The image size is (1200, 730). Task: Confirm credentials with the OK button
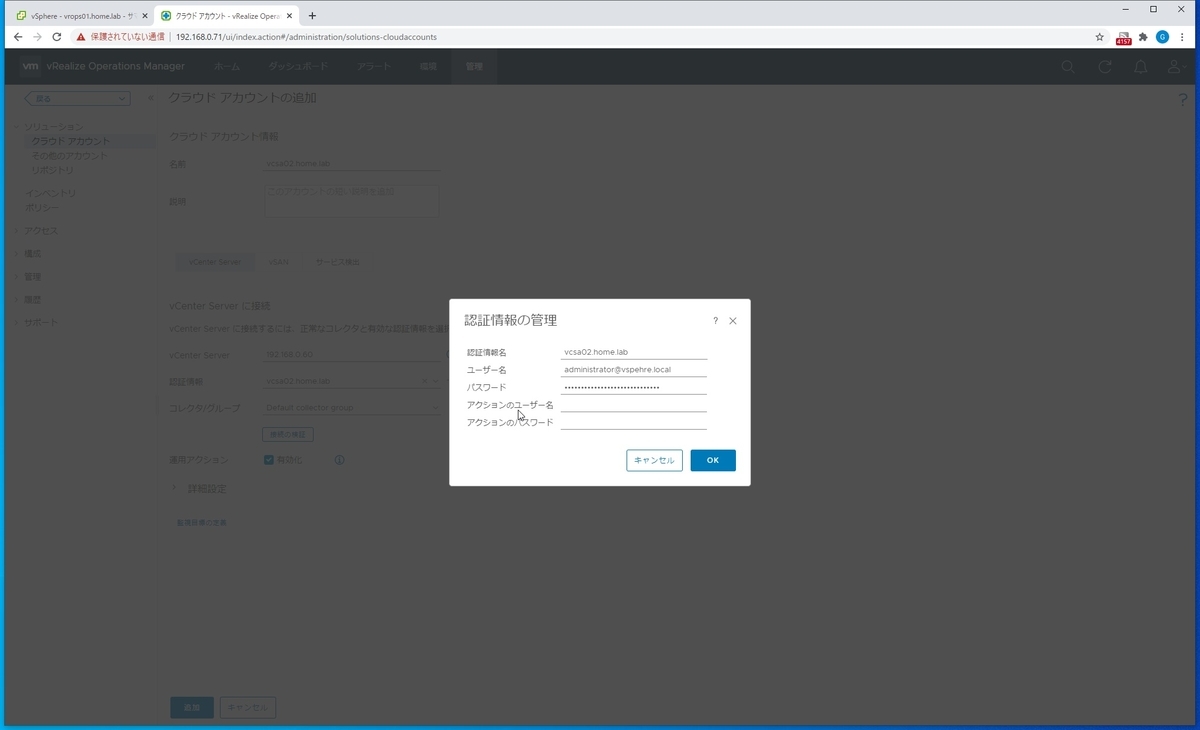[x=713, y=460]
